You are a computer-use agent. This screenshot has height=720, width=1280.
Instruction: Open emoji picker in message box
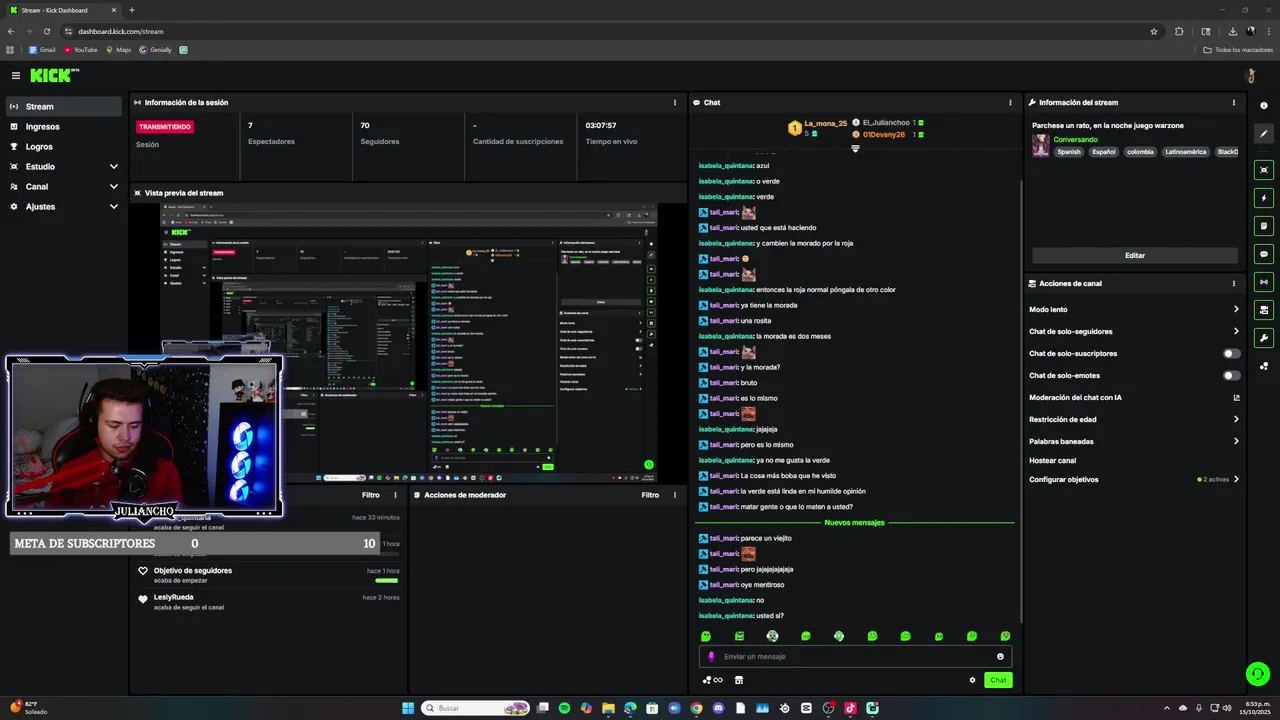coord(1000,657)
